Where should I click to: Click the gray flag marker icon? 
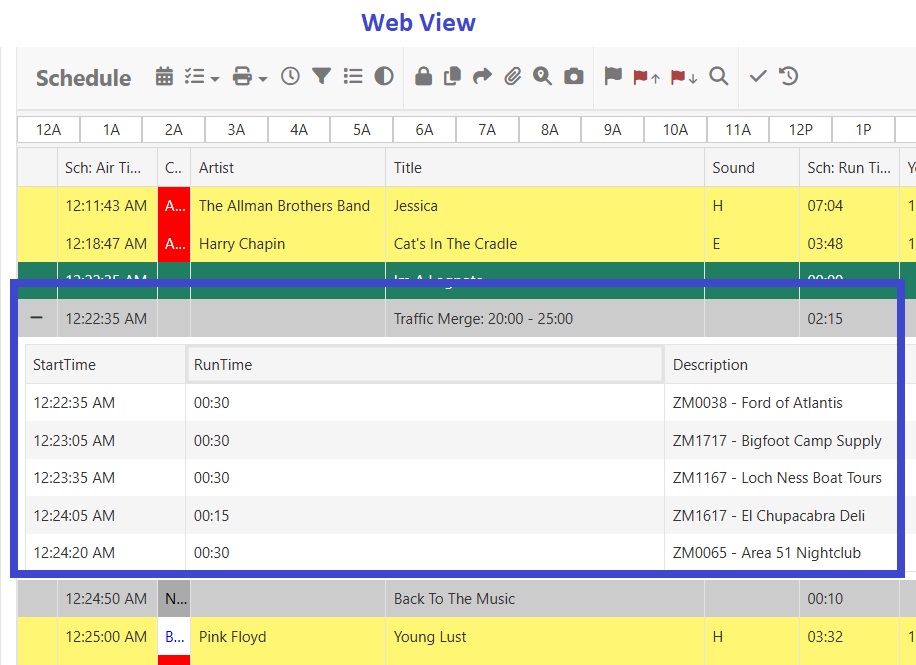coord(613,75)
